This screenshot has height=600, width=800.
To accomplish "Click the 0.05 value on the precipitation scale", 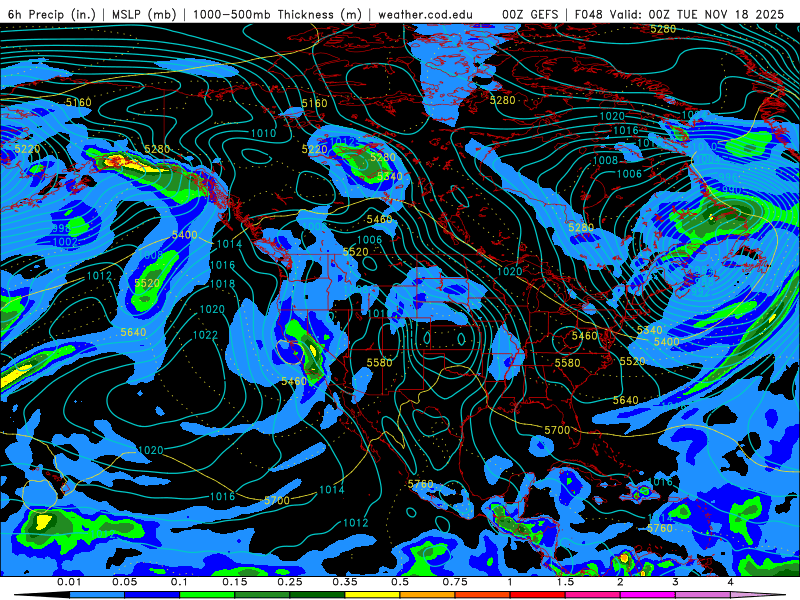I will pyautogui.click(x=124, y=582).
